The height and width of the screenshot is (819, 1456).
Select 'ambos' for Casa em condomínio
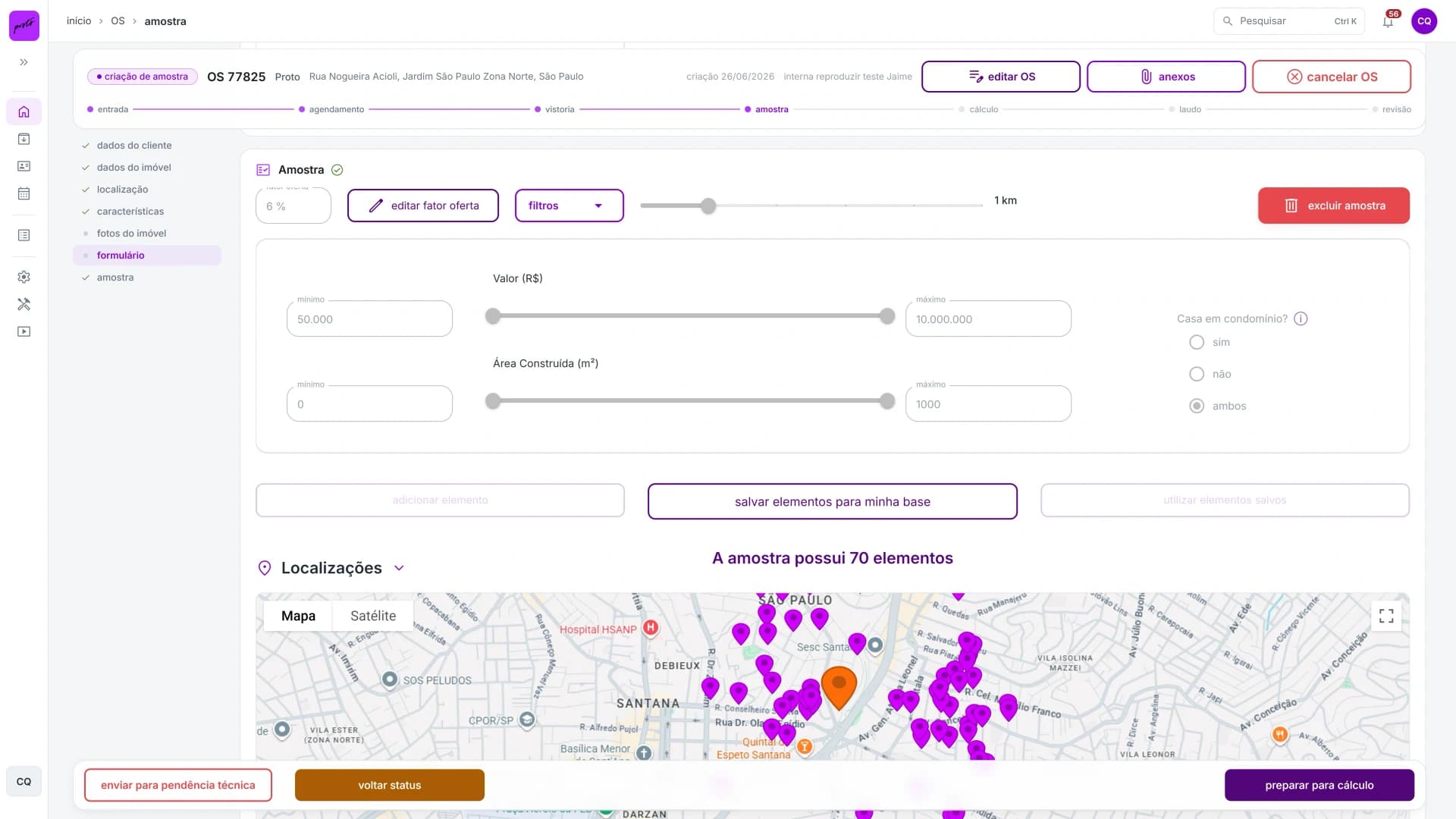point(1197,406)
